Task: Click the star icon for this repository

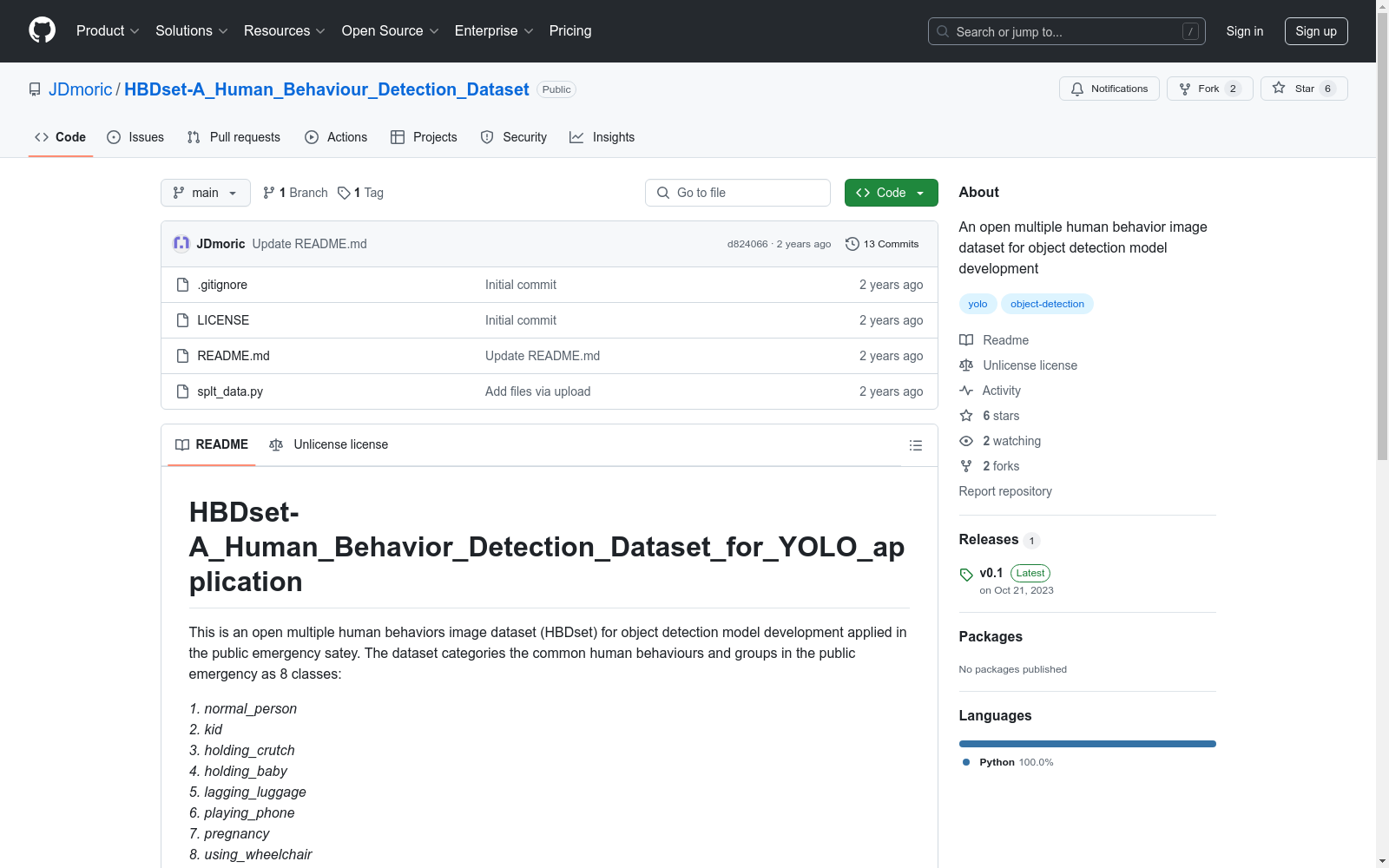Action: pyautogui.click(x=1279, y=88)
